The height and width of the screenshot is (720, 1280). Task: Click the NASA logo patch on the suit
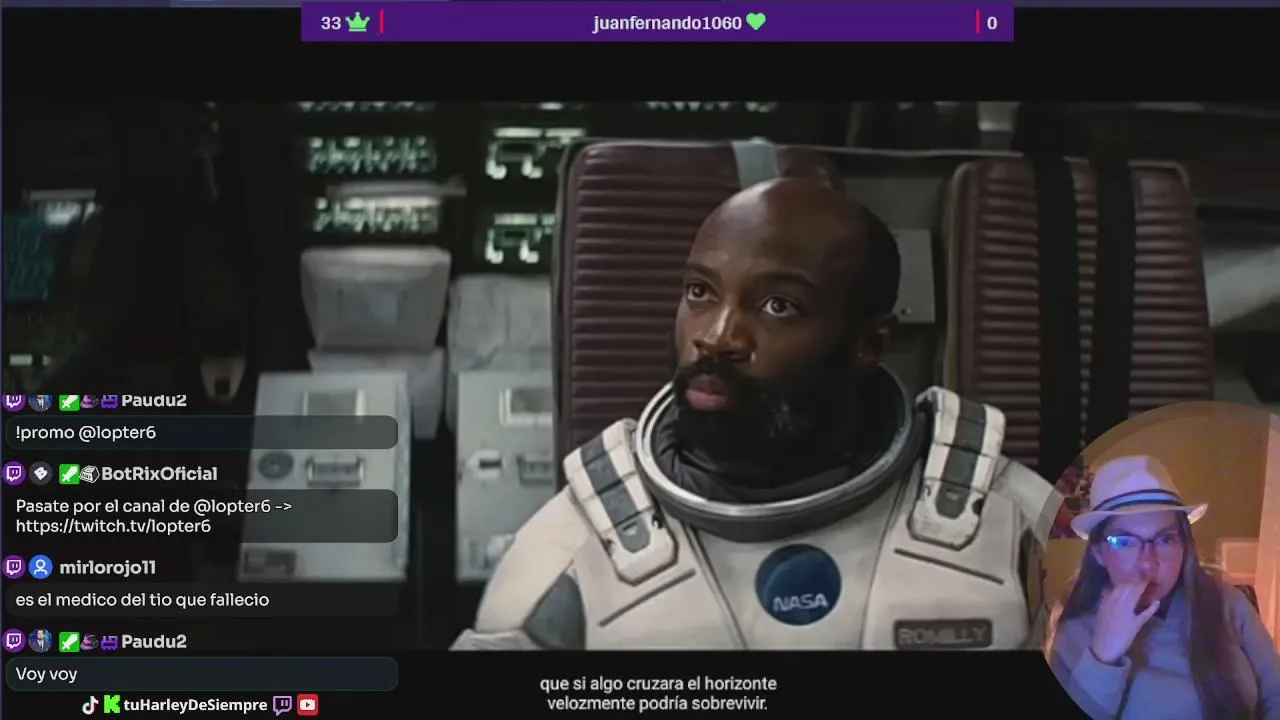tap(798, 586)
